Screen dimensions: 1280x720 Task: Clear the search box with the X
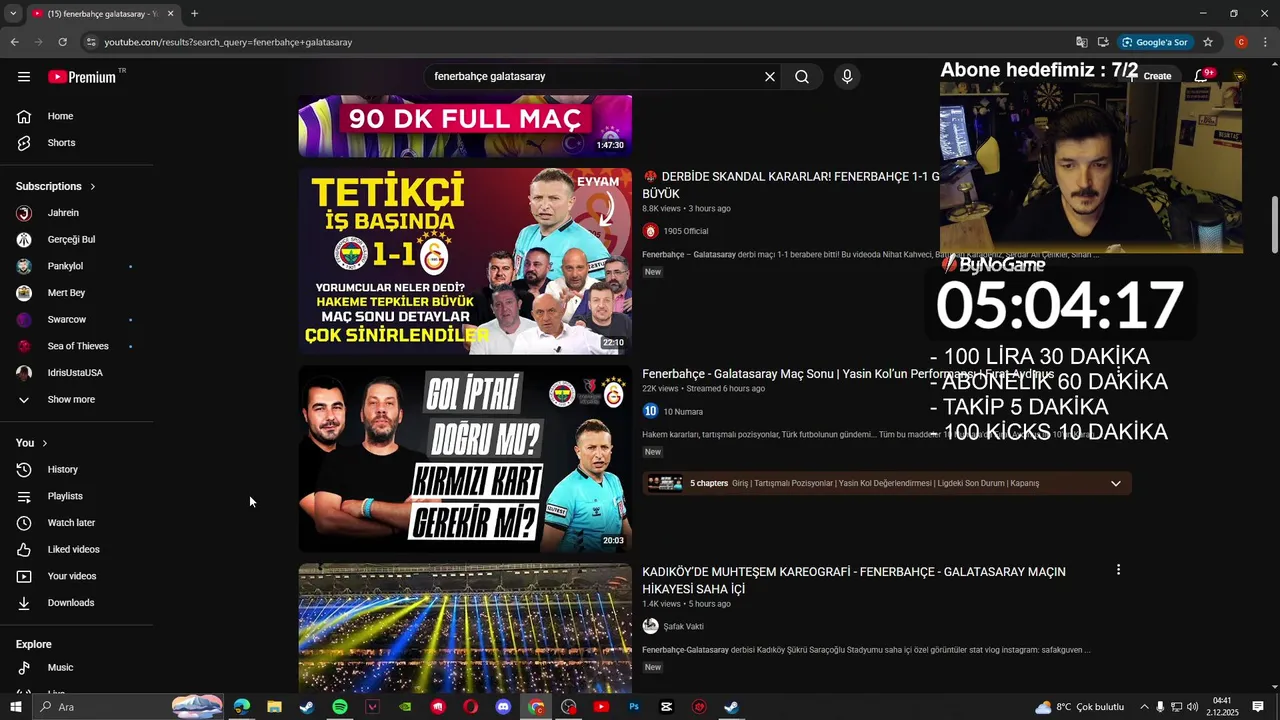coord(770,77)
